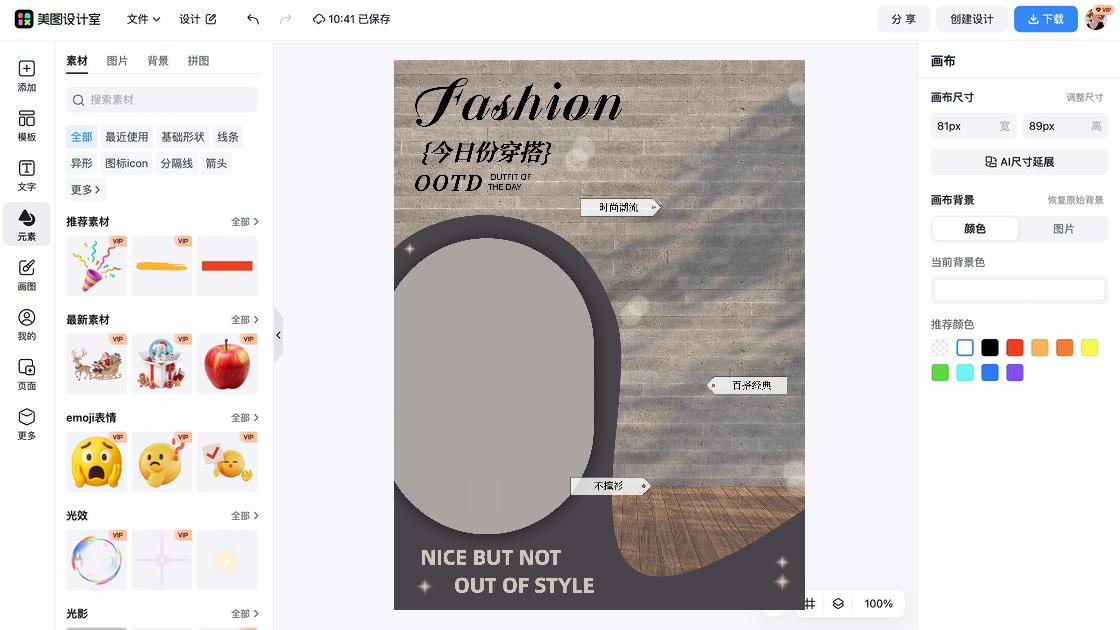The image size is (1120, 630).
Task: Open the layers icon near zoom
Action: click(838, 604)
